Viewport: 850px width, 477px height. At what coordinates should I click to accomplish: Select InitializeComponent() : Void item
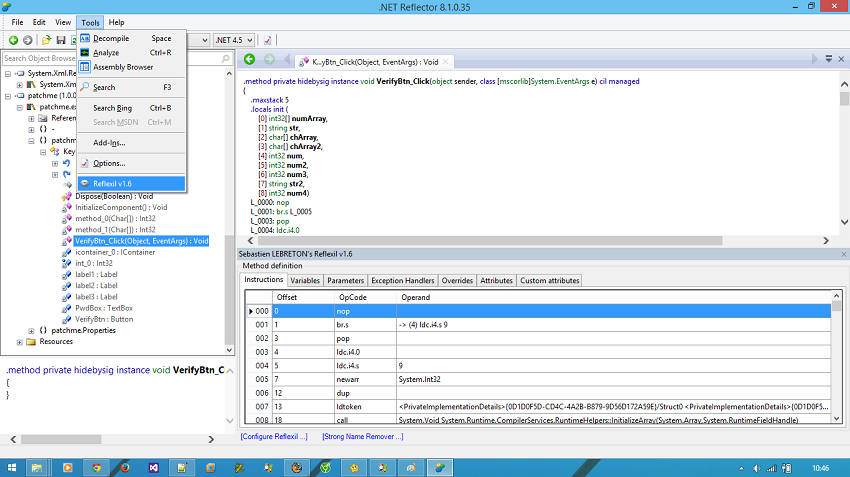[x=121, y=208]
